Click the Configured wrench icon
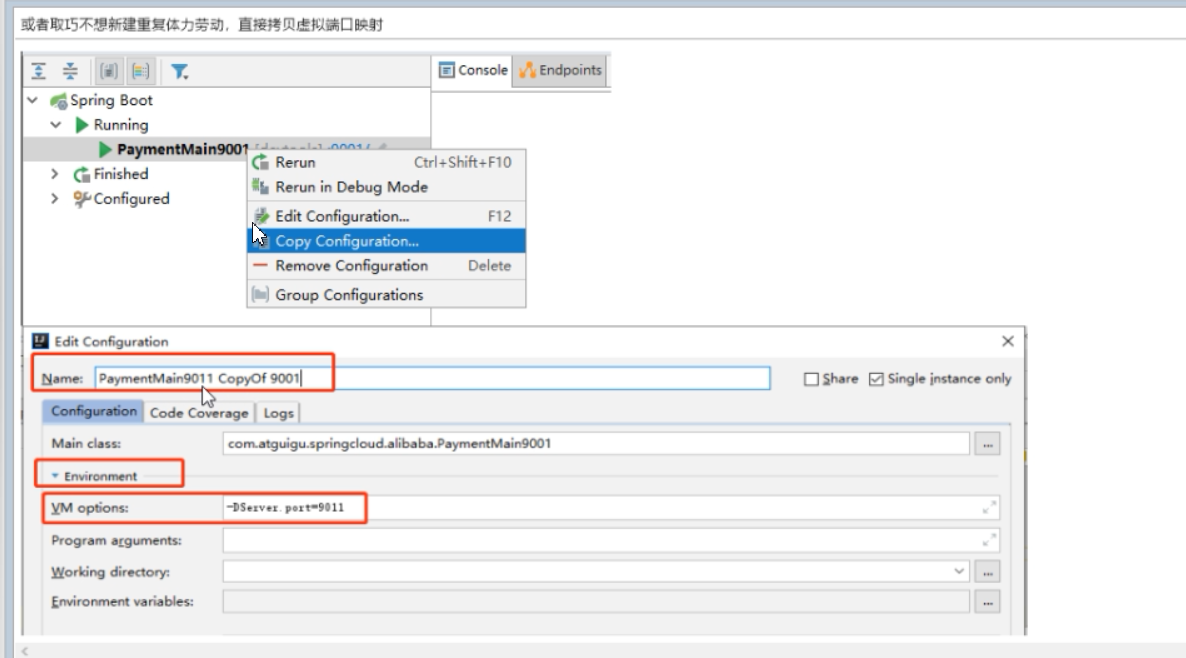This screenshot has height=658, width=1186. 82,199
